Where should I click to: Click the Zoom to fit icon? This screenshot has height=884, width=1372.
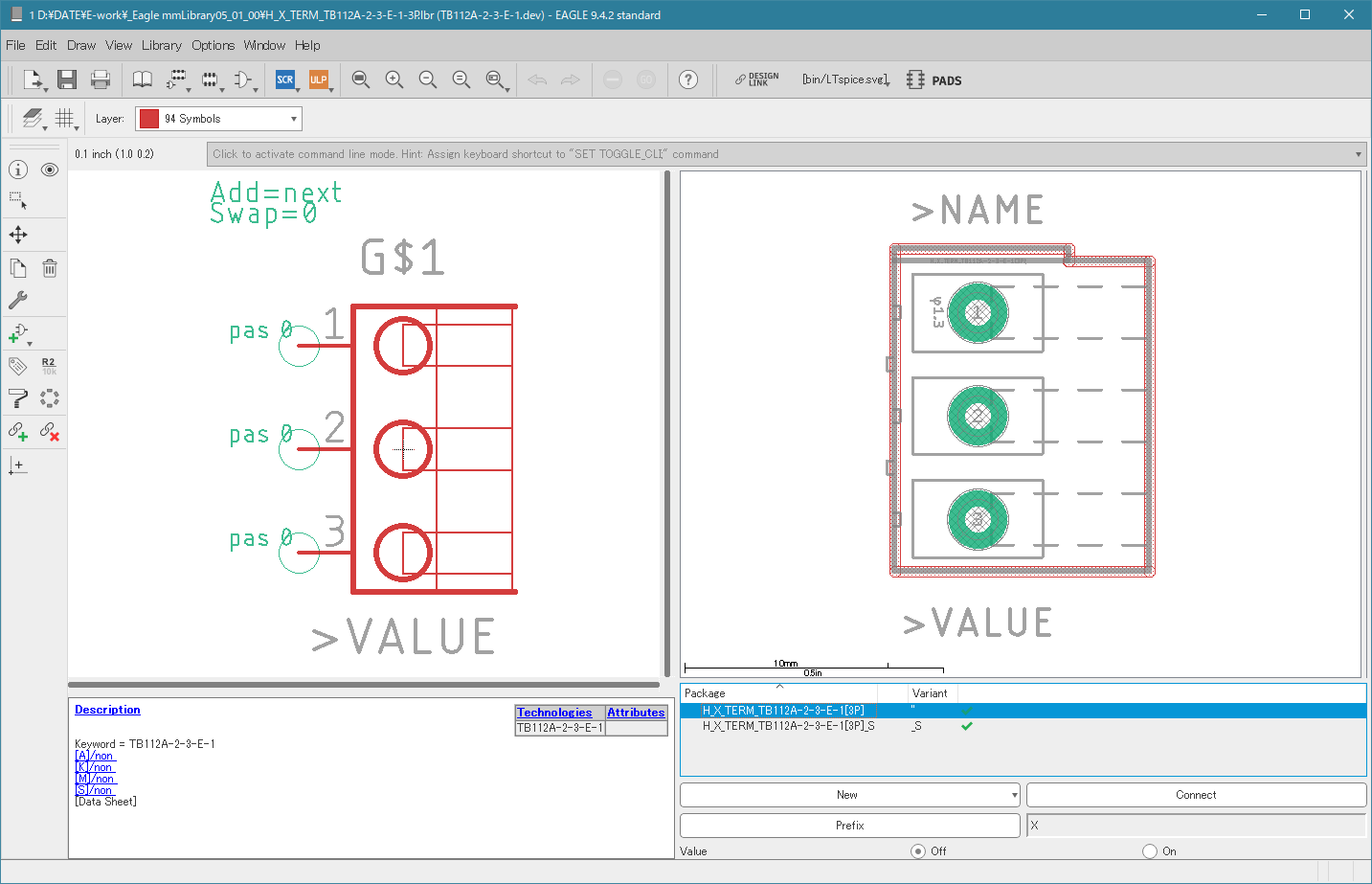coord(361,79)
